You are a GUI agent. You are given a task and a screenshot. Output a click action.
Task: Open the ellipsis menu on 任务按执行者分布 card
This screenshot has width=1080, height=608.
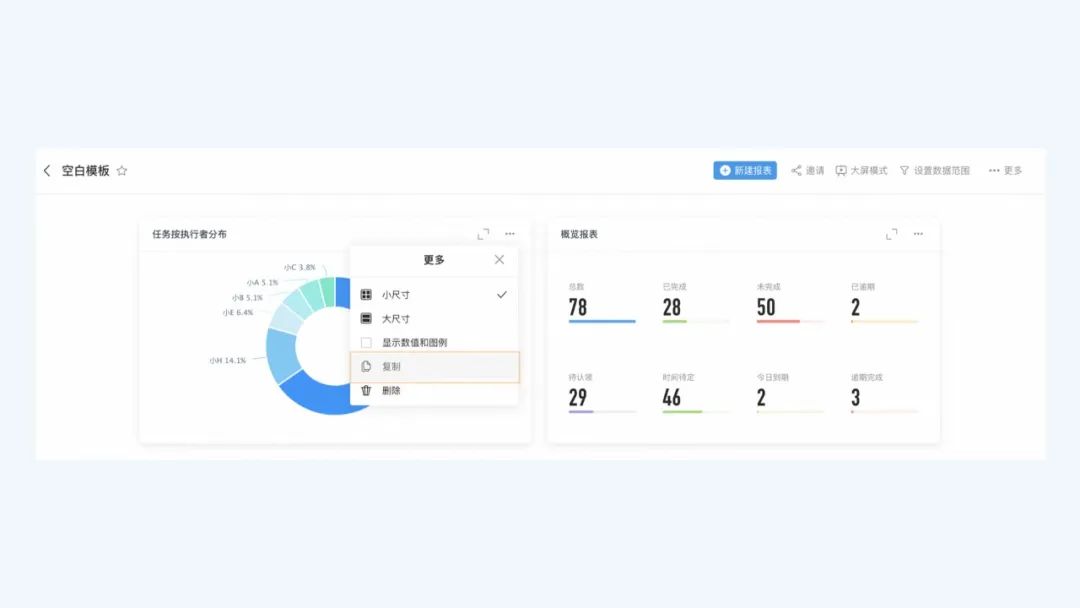510,234
